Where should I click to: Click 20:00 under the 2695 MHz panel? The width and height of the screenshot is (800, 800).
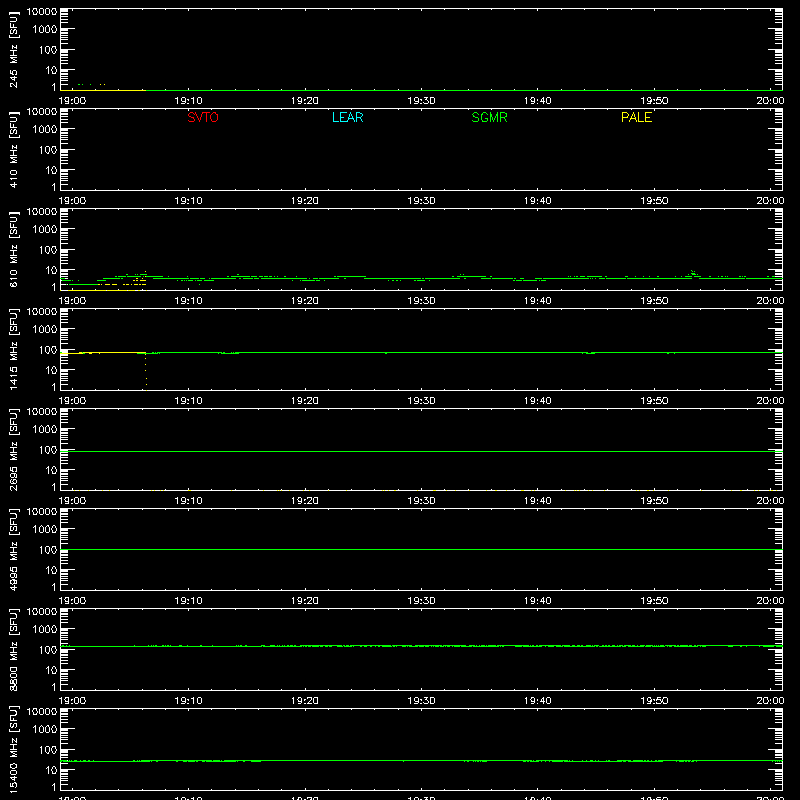pyautogui.click(x=770, y=501)
